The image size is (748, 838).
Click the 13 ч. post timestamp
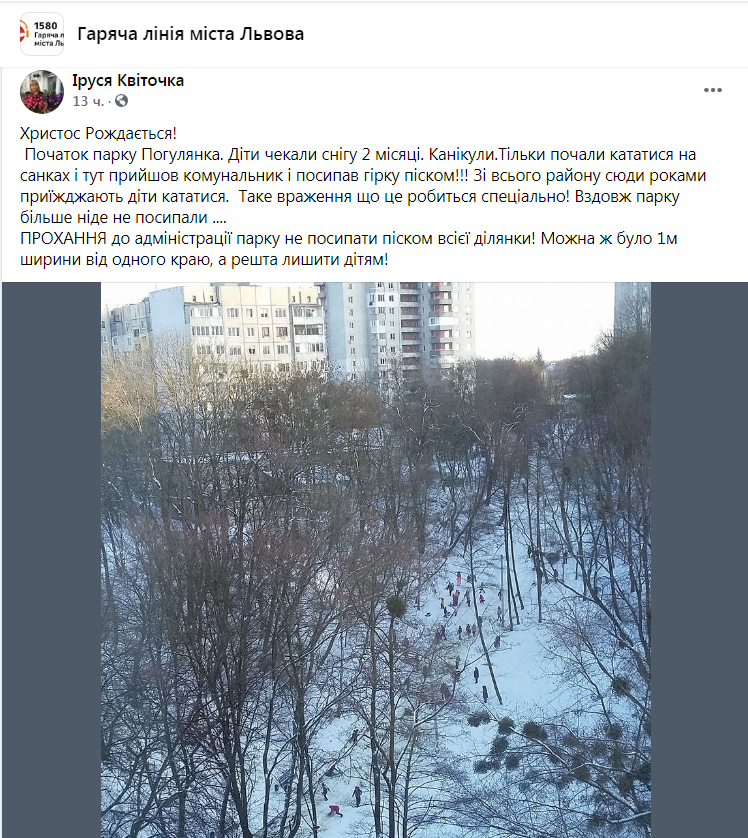(x=89, y=101)
